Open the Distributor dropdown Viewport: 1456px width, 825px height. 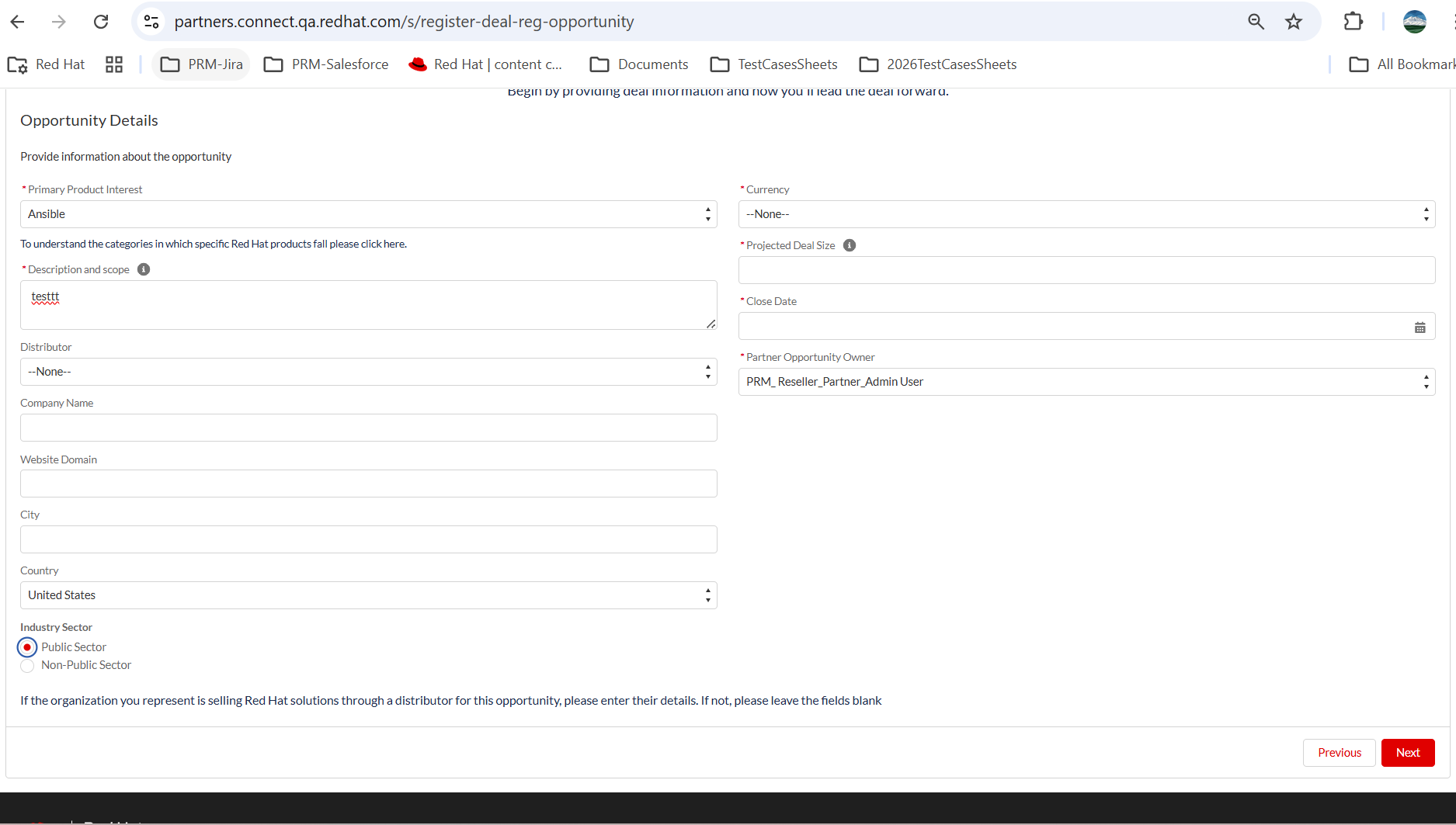click(x=368, y=372)
